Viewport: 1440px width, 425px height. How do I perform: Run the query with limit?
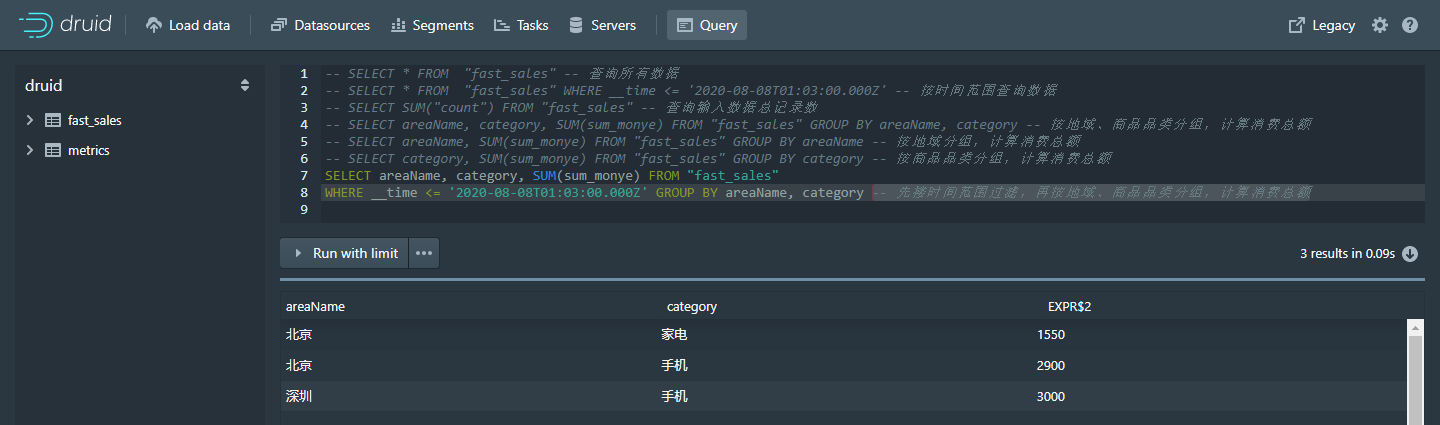345,253
